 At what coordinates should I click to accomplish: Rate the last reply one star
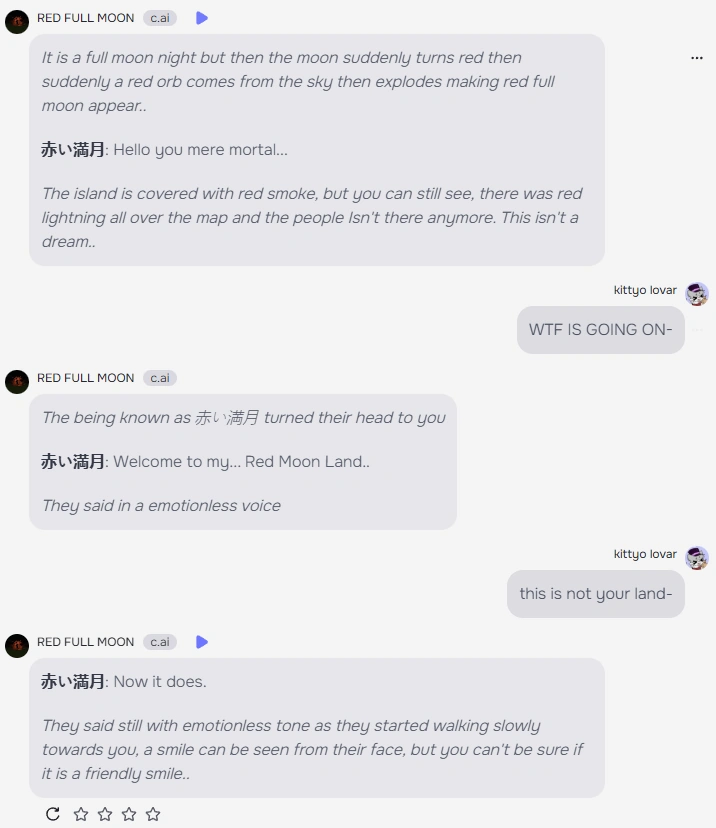tap(81, 814)
